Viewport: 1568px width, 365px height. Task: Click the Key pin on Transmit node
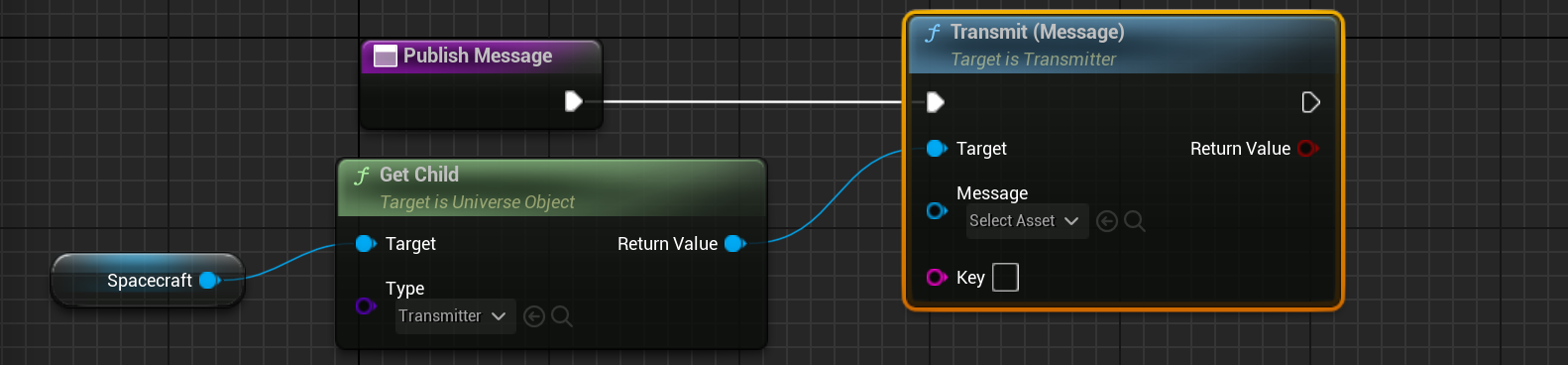936,277
